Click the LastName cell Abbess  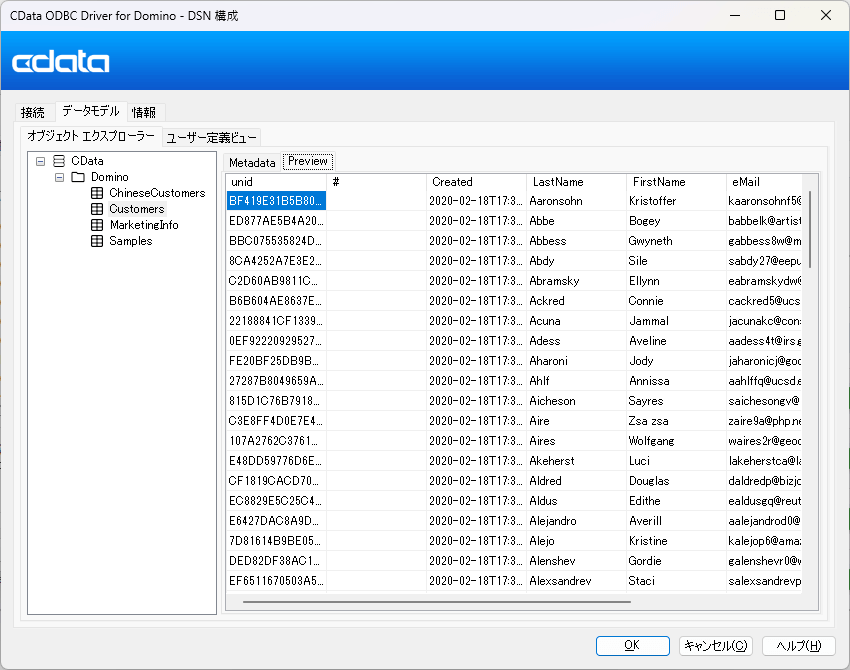[x=576, y=241]
